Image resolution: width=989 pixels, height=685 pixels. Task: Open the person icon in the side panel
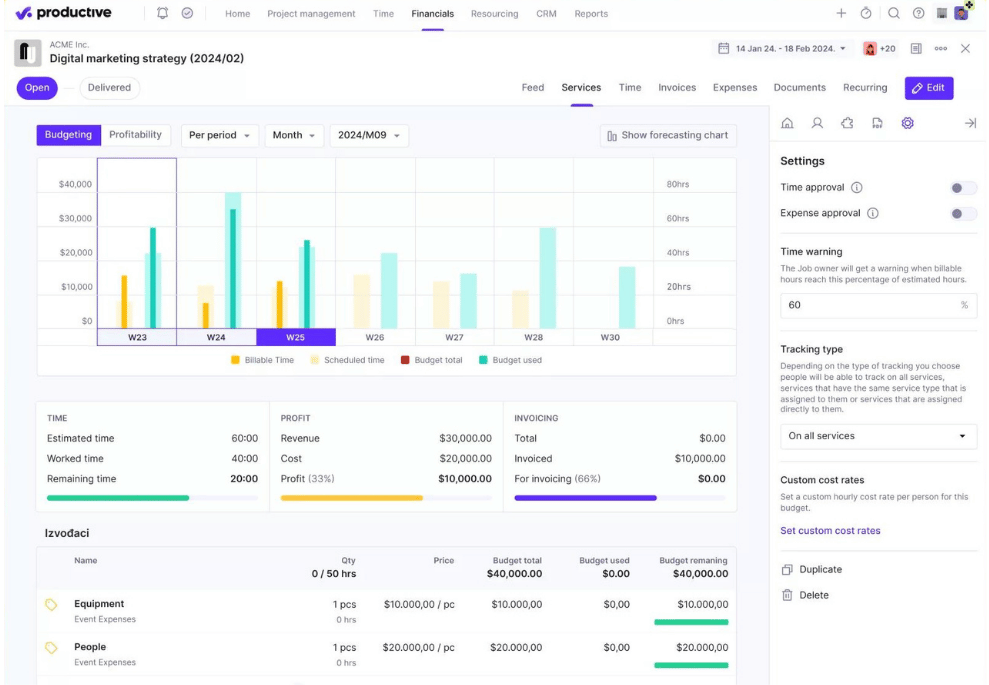(817, 123)
